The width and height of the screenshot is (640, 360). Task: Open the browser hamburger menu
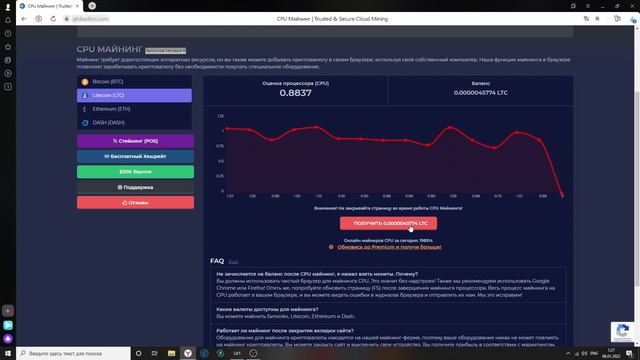tap(588, 6)
